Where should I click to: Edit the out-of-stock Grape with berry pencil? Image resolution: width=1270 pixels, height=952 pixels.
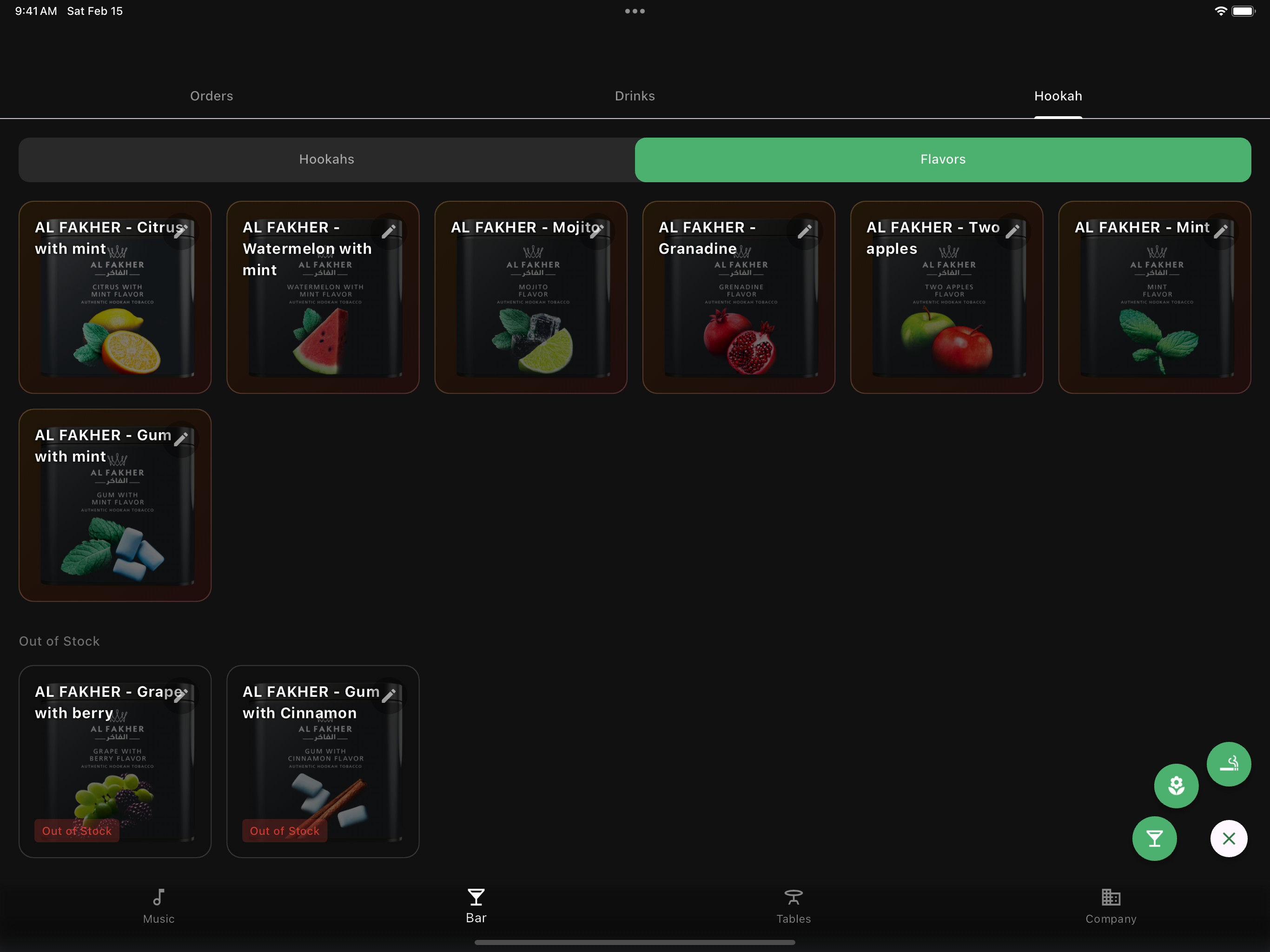tap(181, 695)
